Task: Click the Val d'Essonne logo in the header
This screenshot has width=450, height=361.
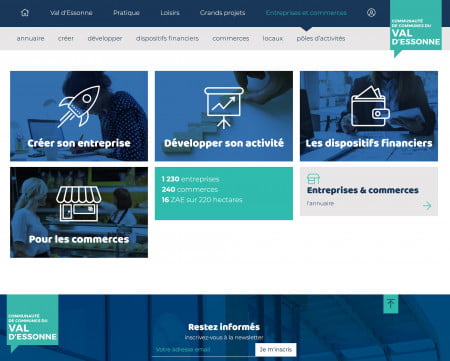Action: (416, 28)
